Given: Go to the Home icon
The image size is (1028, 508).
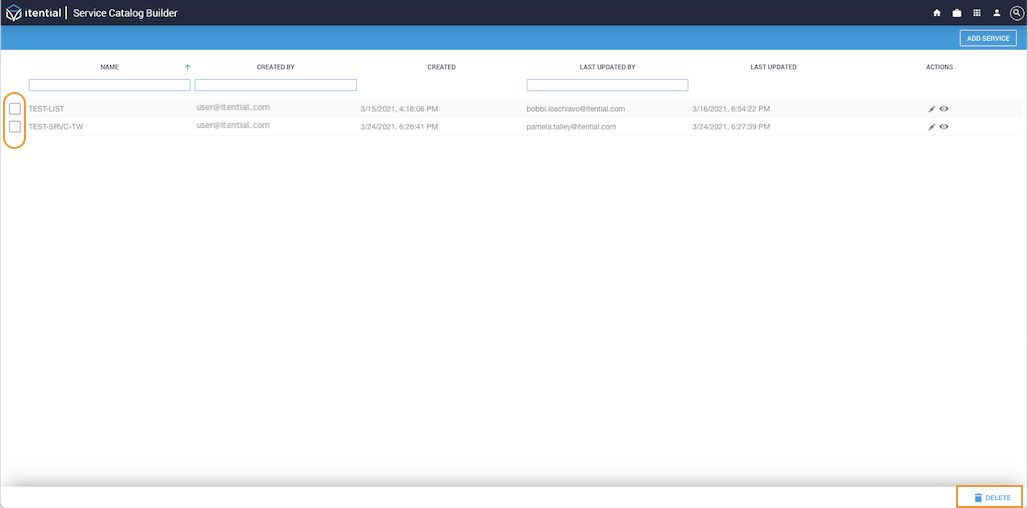Looking at the screenshot, I should pos(937,13).
